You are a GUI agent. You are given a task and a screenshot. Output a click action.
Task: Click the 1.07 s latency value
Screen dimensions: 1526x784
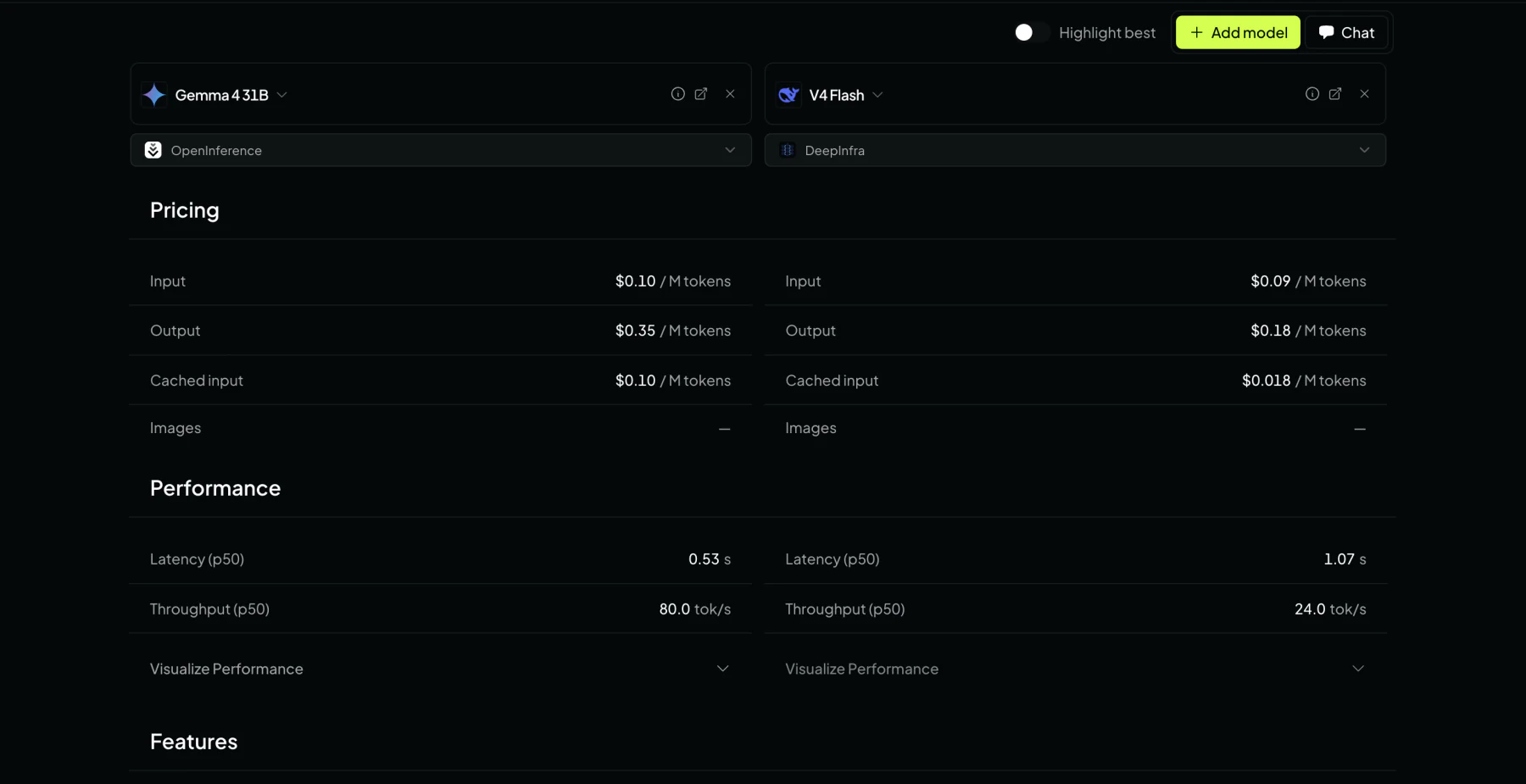pyautogui.click(x=1345, y=559)
